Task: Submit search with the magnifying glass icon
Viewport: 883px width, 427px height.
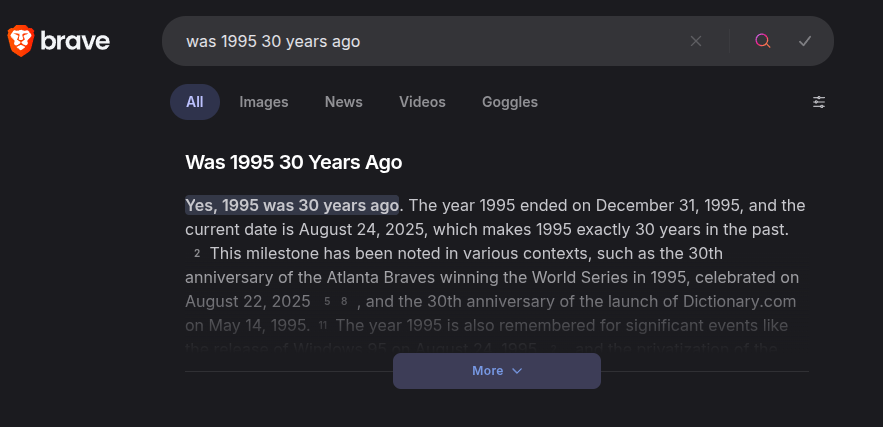Action: (x=763, y=41)
